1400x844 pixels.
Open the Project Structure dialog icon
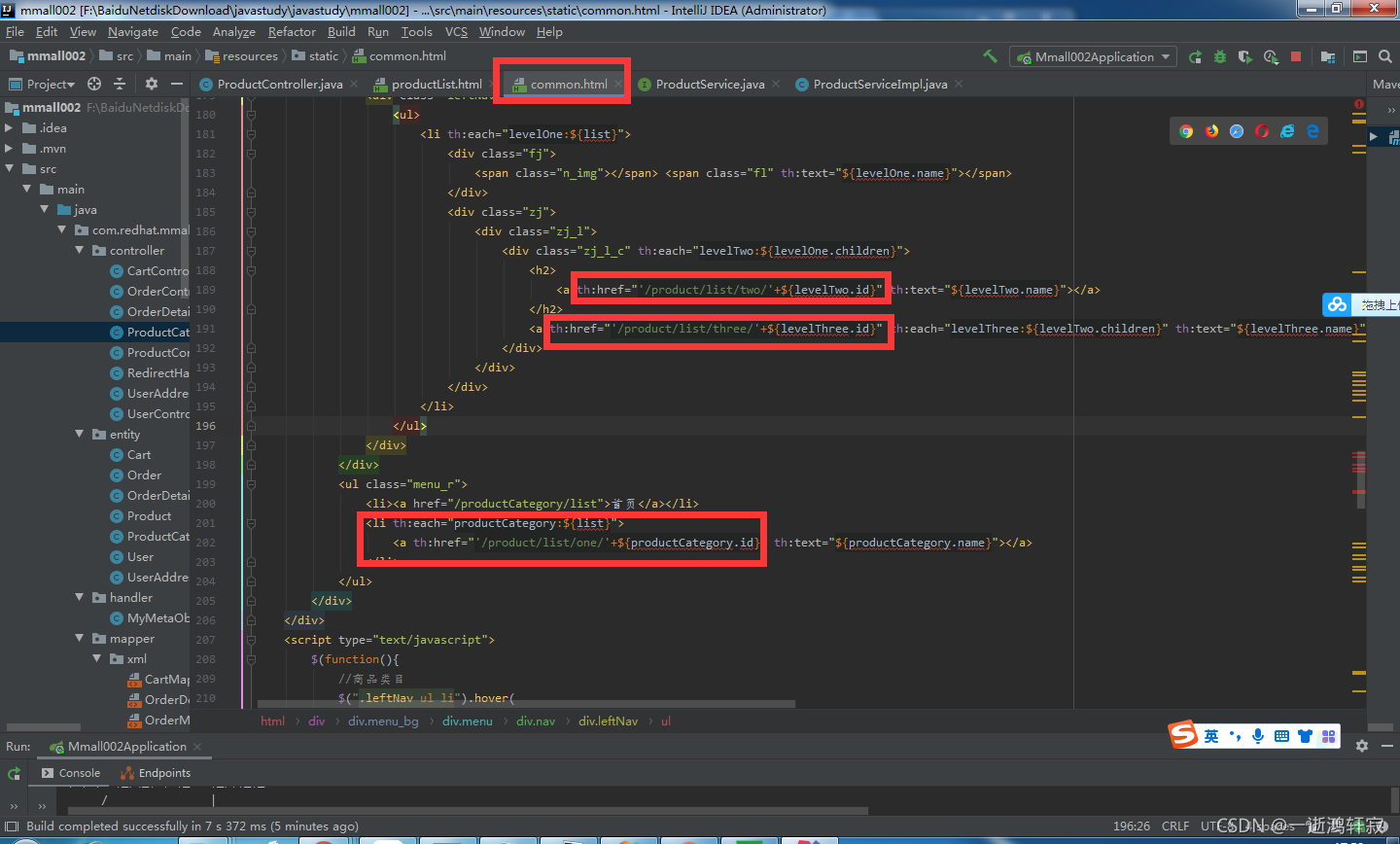click(1328, 56)
